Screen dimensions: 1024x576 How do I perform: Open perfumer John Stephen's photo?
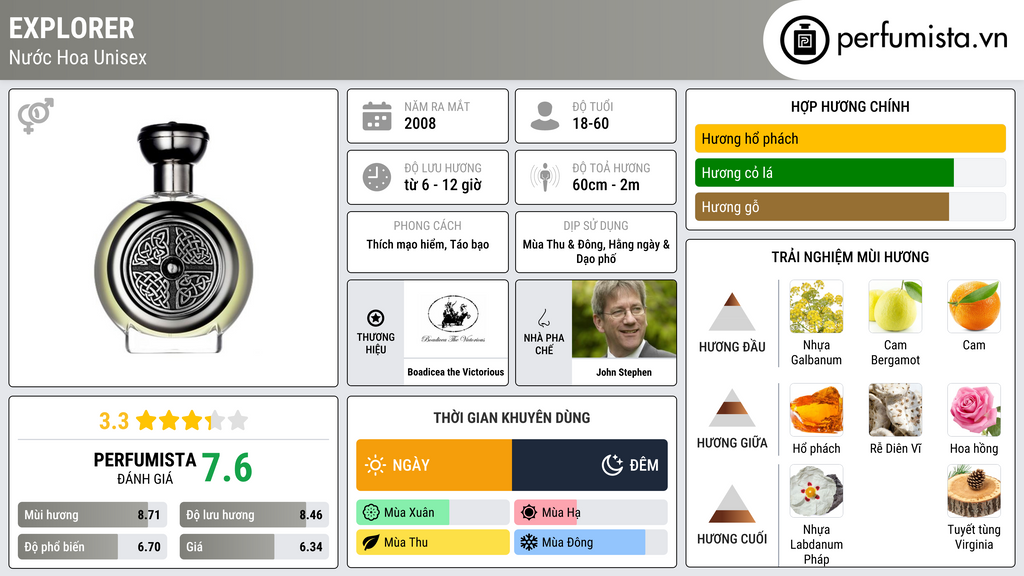pyautogui.click(x=624, y=319)
